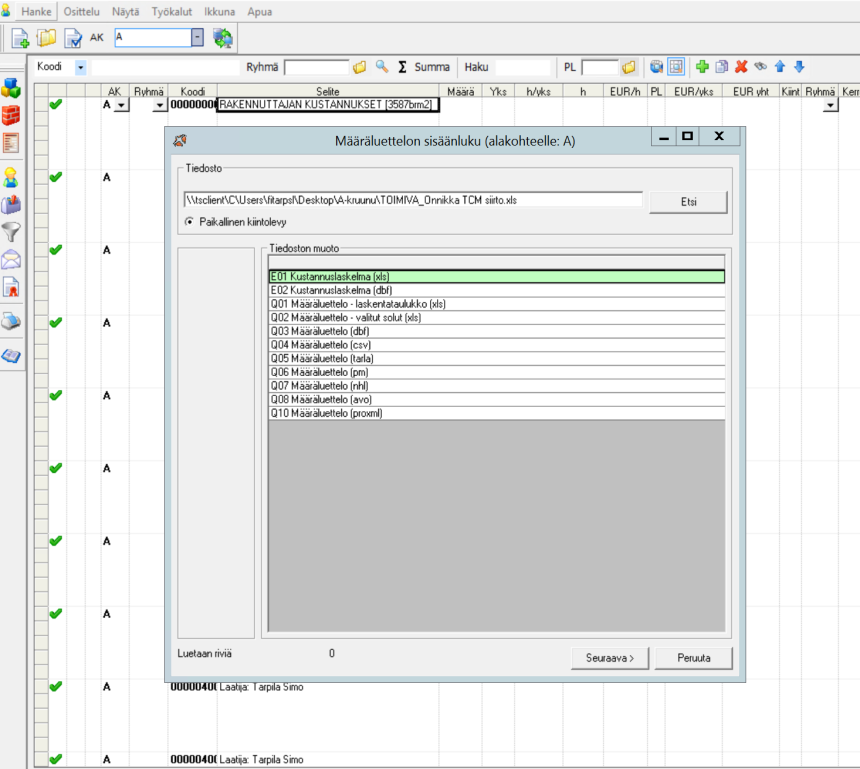The width and height of the screenshot is (860, 769).
Task: Click the blue camera view icon
Action: click(x=656, y=67)
